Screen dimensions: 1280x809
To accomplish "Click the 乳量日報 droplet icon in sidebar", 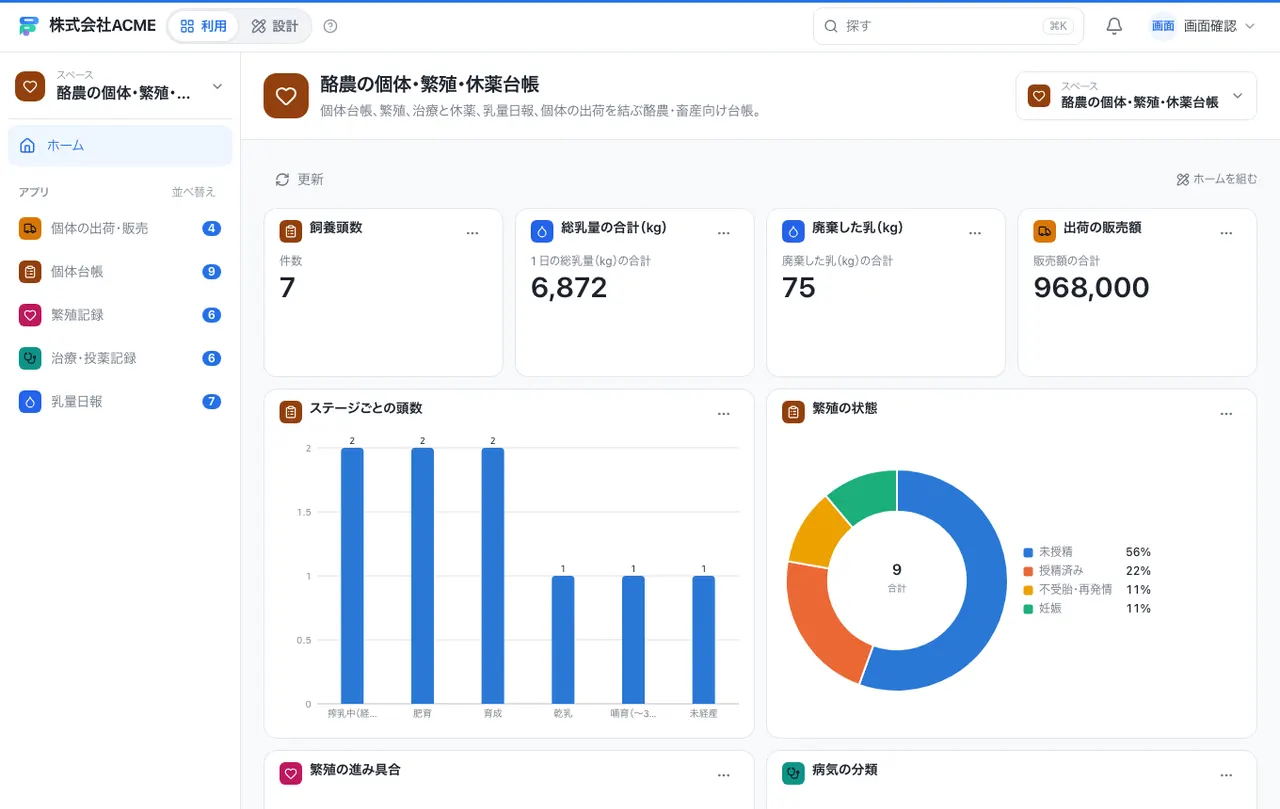I will pyautogui.click(x=30, y=401).
